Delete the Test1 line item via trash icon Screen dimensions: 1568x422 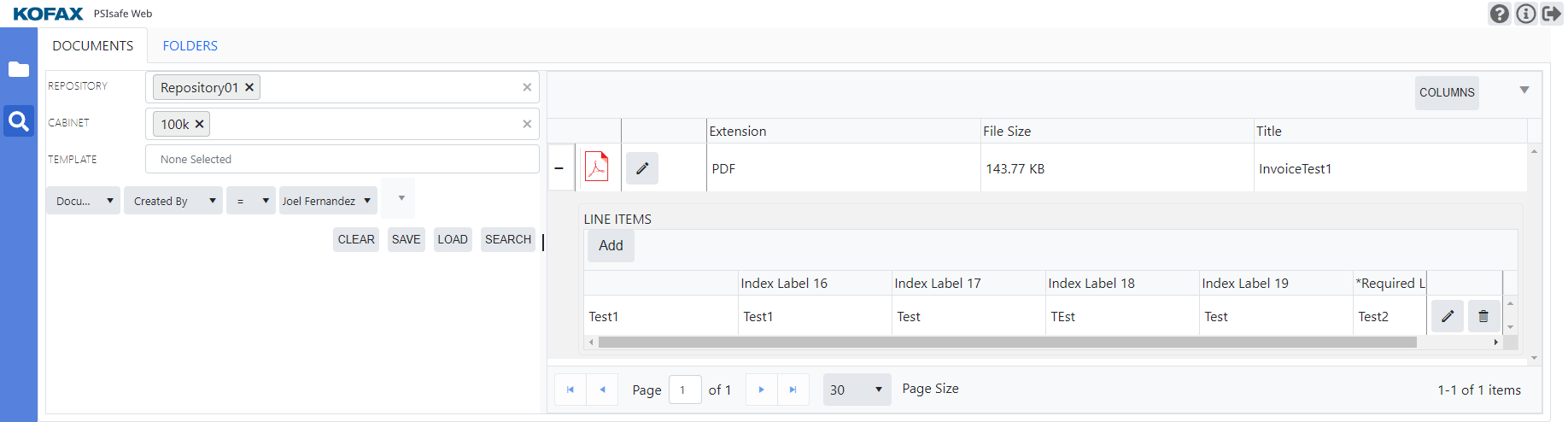tap(1483, 316)
